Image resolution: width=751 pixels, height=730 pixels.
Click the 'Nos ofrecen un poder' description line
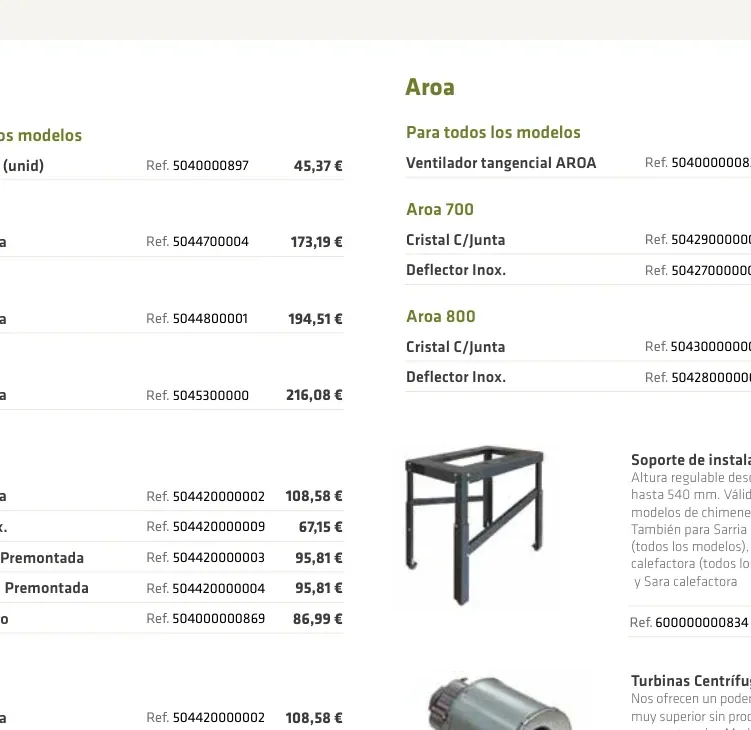[691, 699]
